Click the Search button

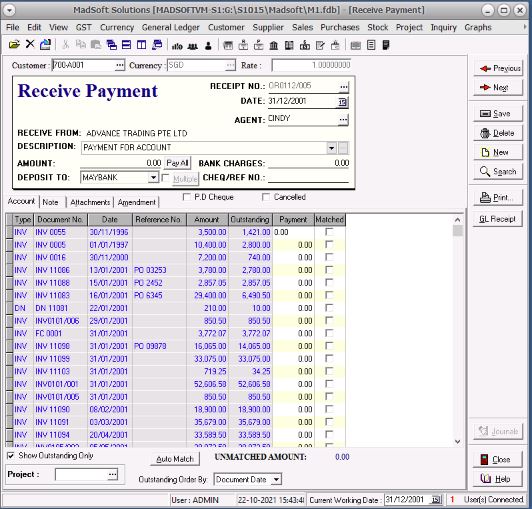pyautogui.click(x=498, y=172)
